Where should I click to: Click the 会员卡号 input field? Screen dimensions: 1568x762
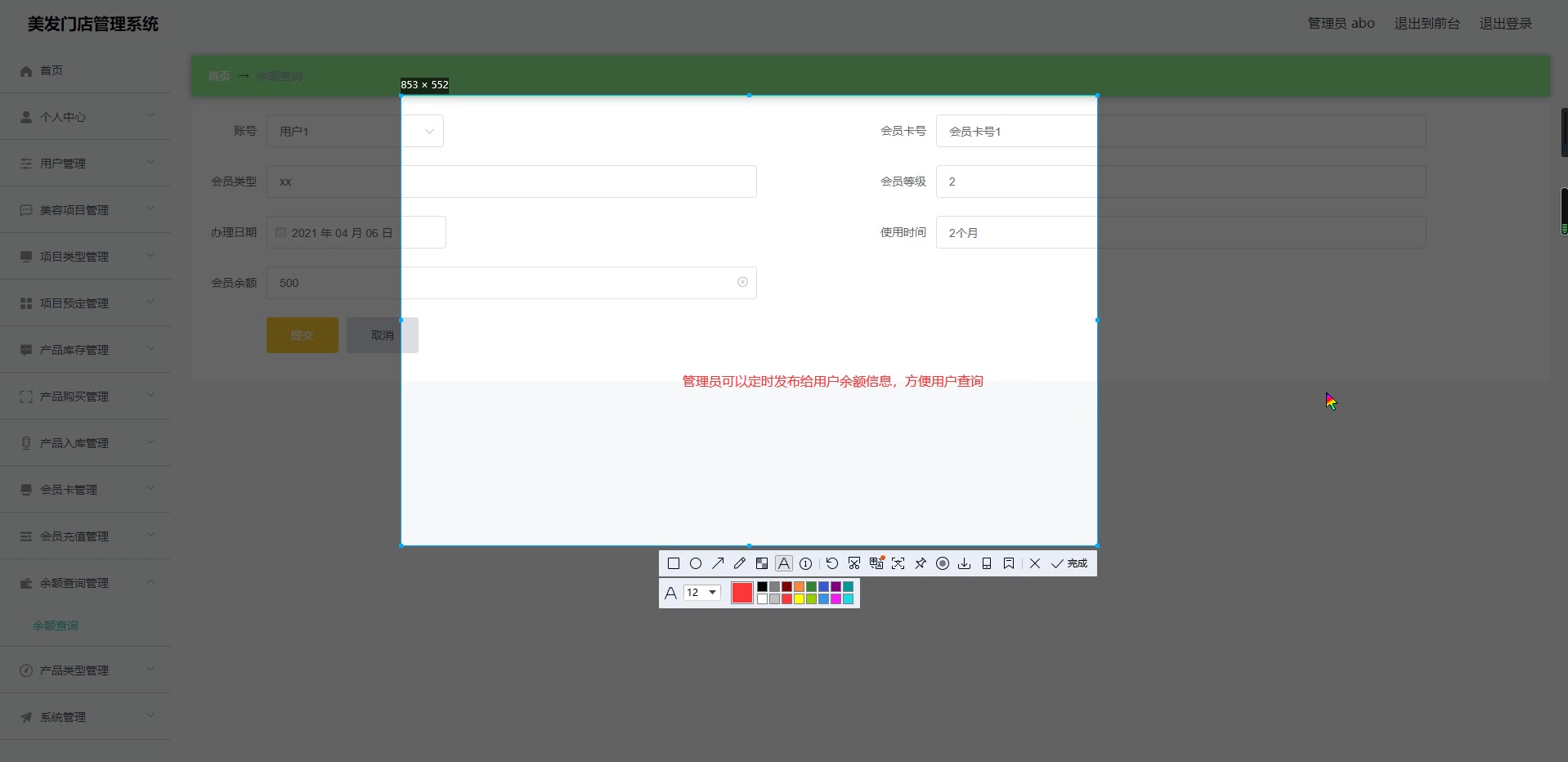tap(1181, 131)
